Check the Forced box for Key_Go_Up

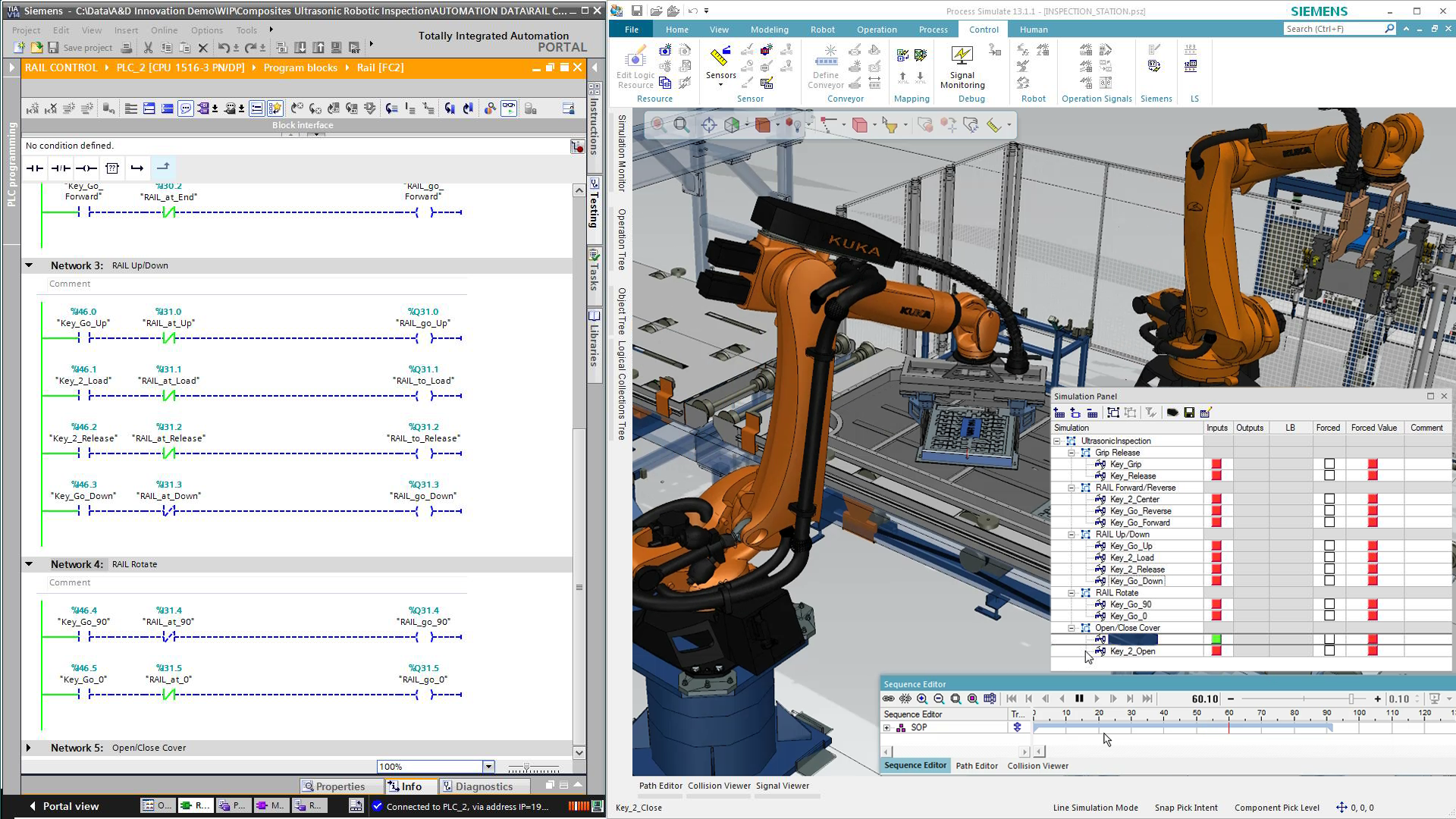tap(1329, 545)
